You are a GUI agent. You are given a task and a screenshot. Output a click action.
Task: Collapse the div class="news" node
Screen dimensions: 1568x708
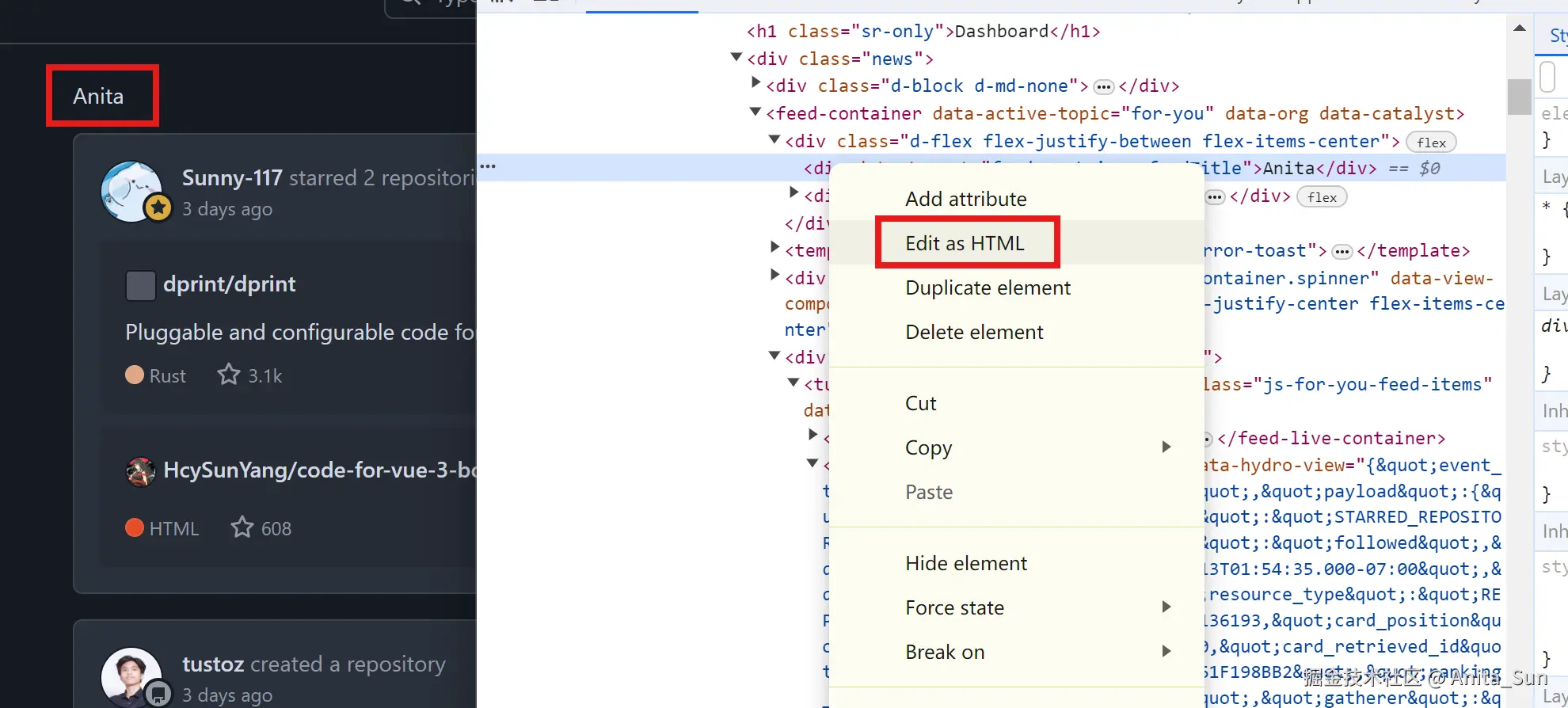[x=736, y=57]
